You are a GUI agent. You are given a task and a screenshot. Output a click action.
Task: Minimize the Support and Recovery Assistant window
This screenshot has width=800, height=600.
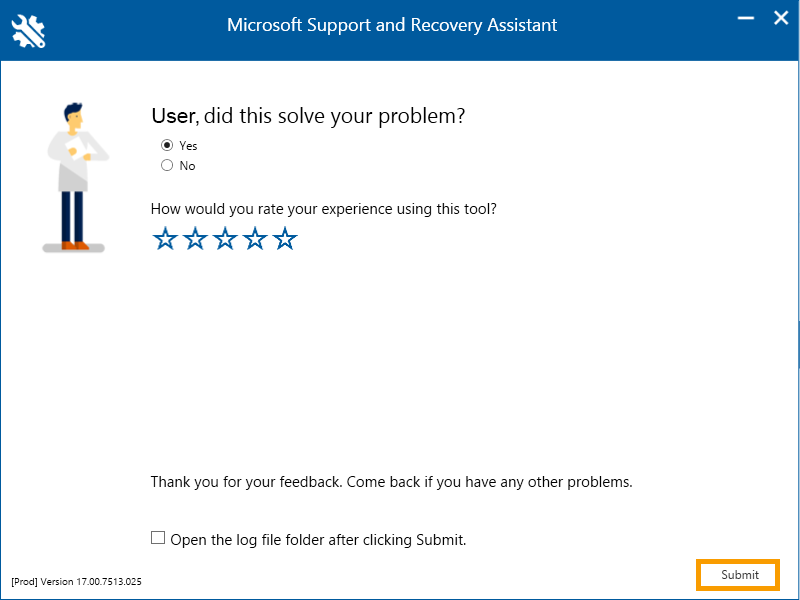(746, 18)
